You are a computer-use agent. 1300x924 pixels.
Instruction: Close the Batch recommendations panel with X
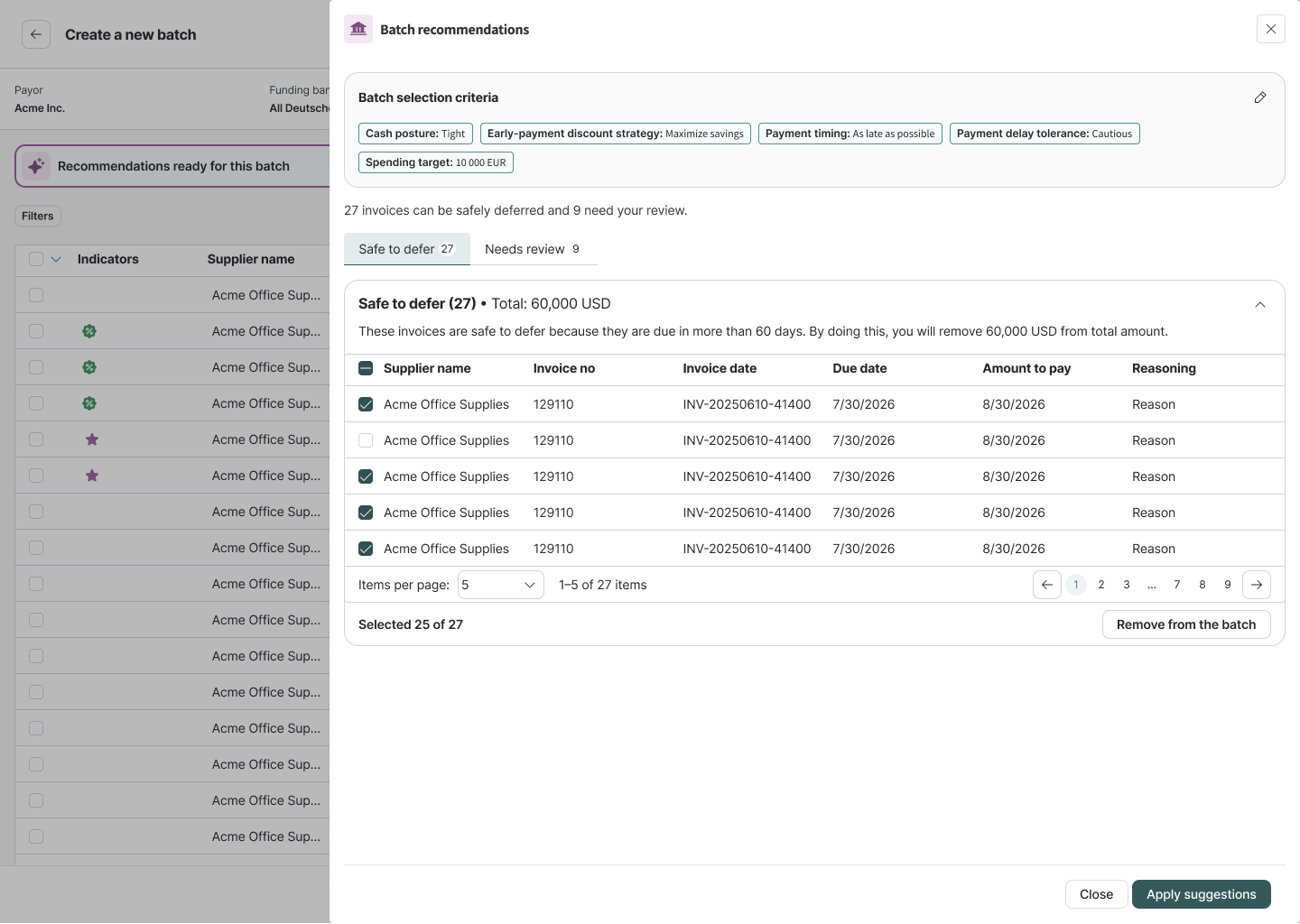point(1270,29)
